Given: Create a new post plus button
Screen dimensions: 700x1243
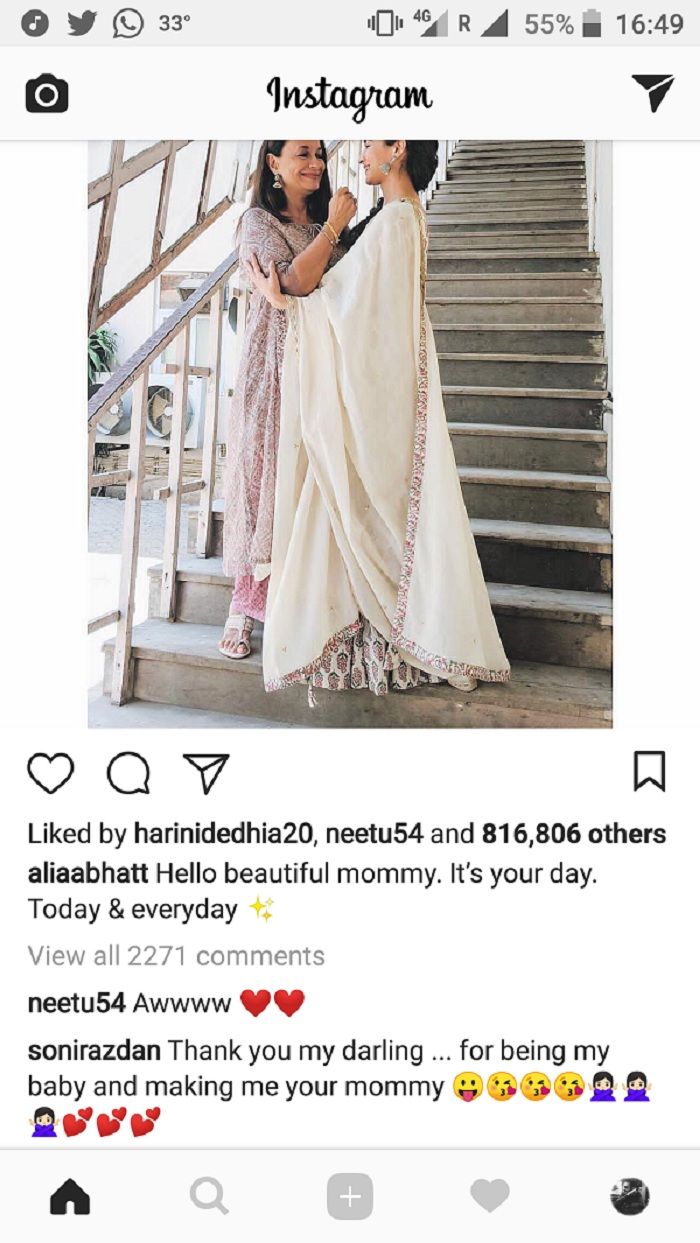Looking at the screenshot, I should pyautogui.click(x=350, y=1196).
